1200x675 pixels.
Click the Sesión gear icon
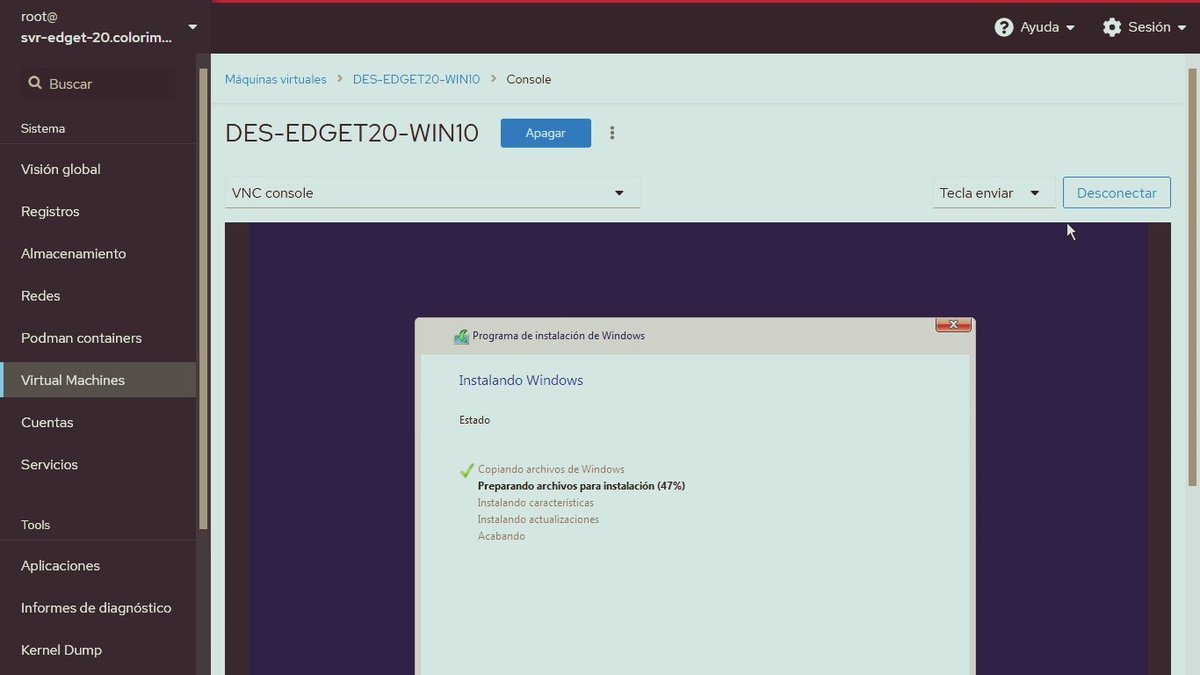(1112, 27)
